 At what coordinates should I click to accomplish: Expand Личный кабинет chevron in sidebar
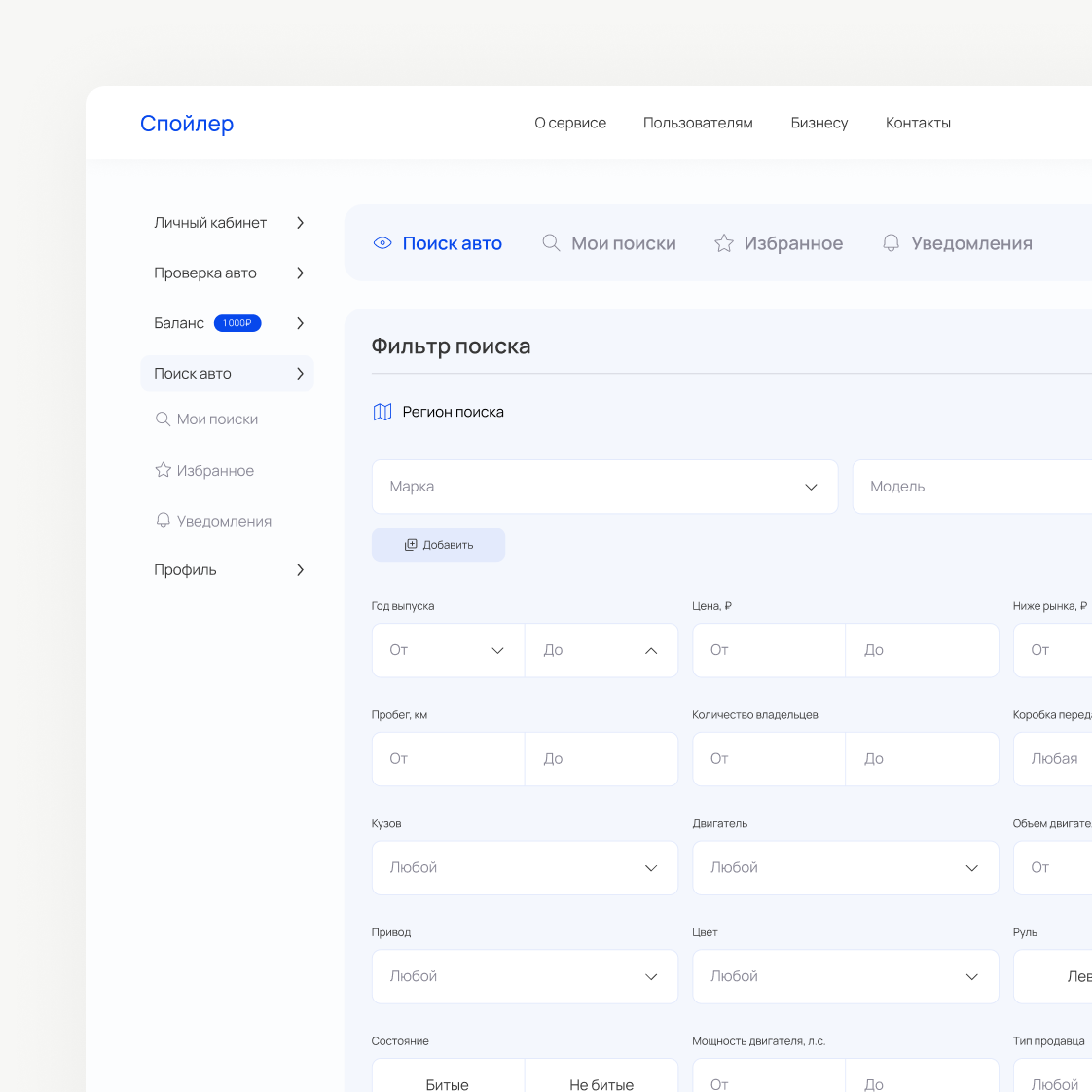(300, 223)
